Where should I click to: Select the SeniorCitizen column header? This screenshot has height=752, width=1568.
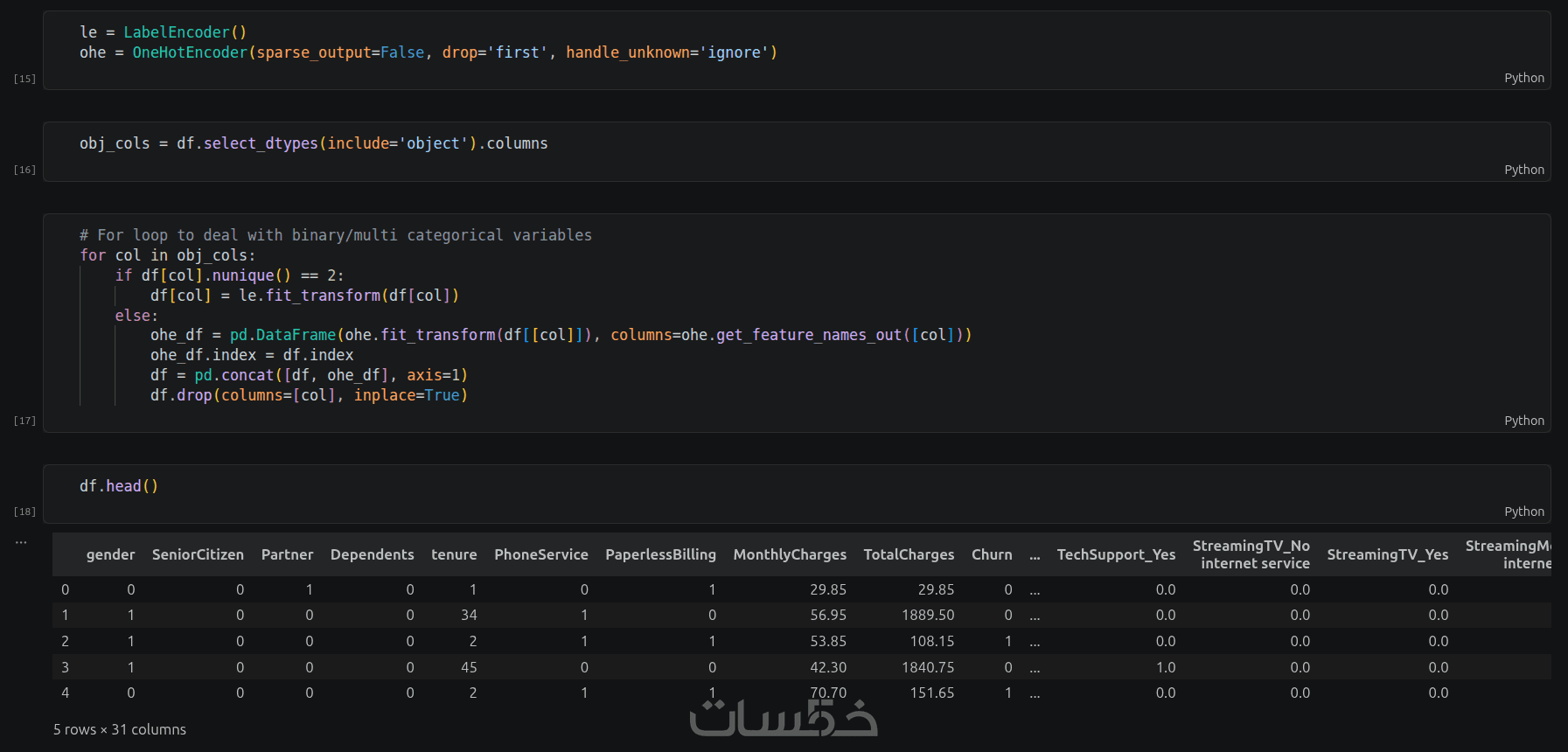[198, 554]
